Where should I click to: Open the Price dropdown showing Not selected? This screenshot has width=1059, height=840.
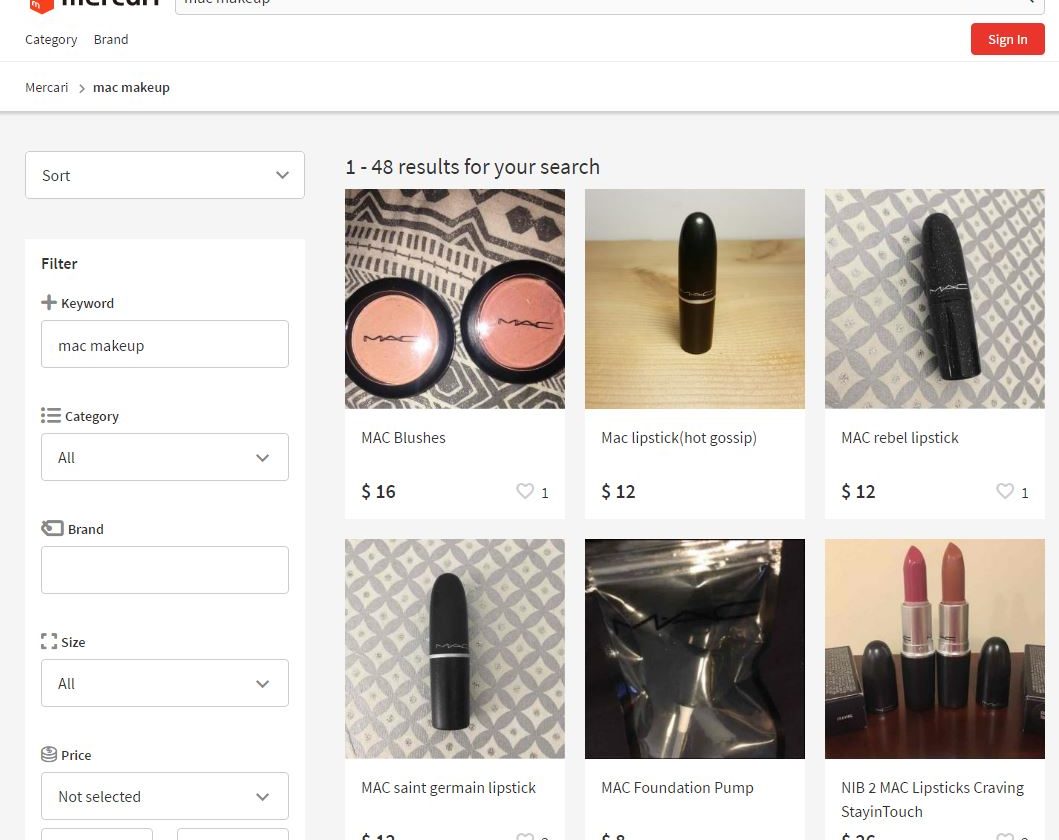(165, 796)
